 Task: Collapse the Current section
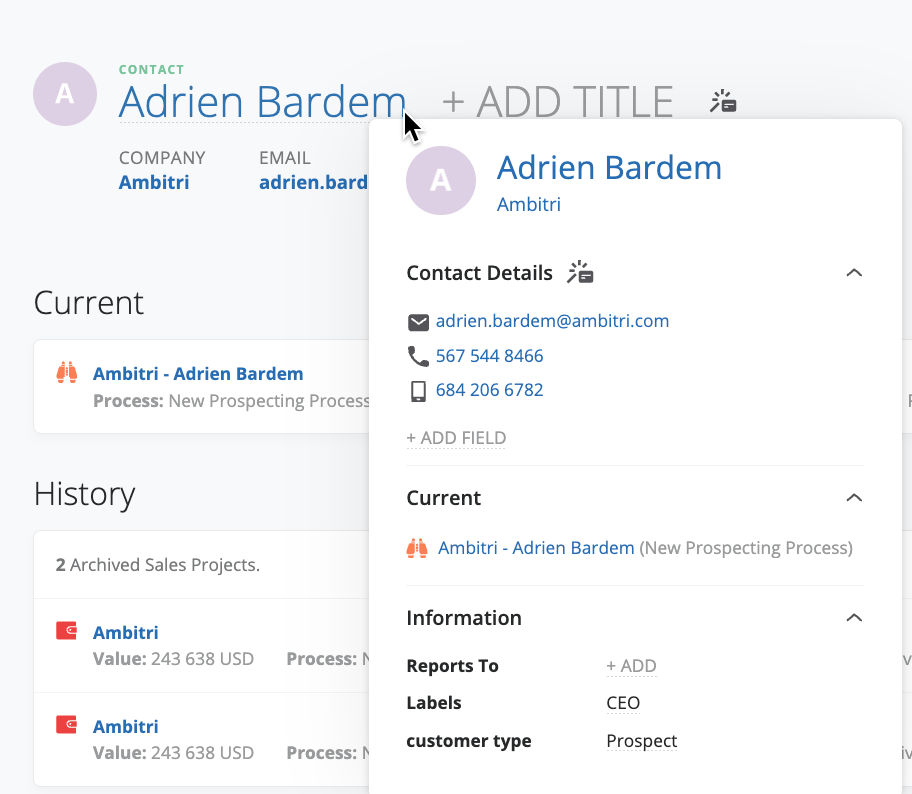(x=854, y=497)
